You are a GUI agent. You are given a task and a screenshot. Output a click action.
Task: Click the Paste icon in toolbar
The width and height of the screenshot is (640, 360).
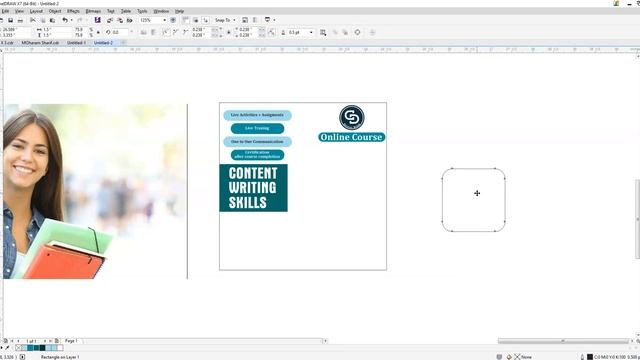coord(52,20)
